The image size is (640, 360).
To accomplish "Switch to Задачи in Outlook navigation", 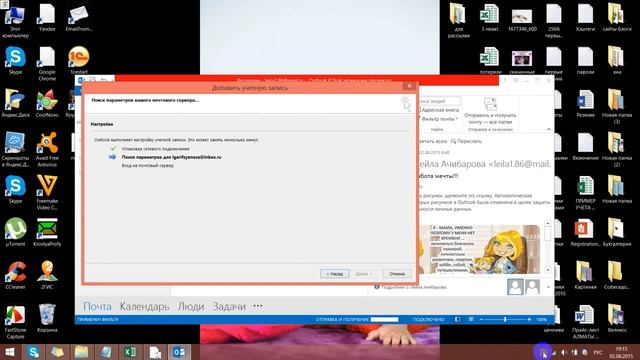I will click(x=229, y=306).
